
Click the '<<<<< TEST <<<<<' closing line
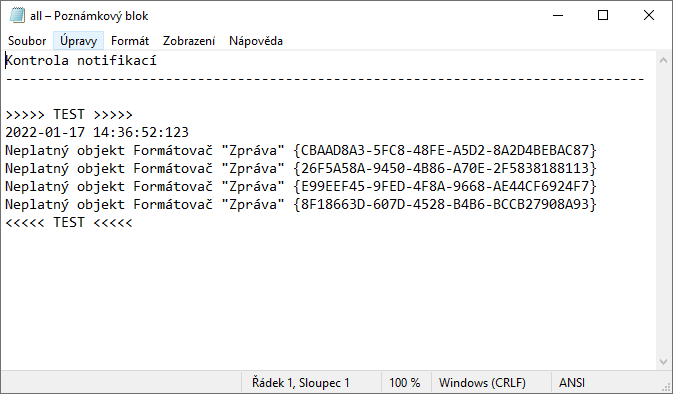[69, 222]
